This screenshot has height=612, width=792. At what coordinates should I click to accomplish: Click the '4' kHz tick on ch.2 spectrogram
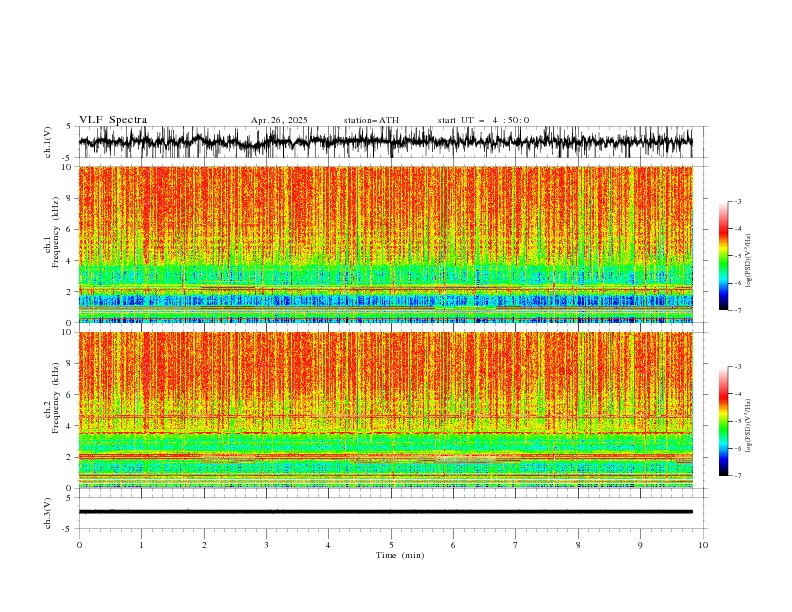click(x=70, y=426)
